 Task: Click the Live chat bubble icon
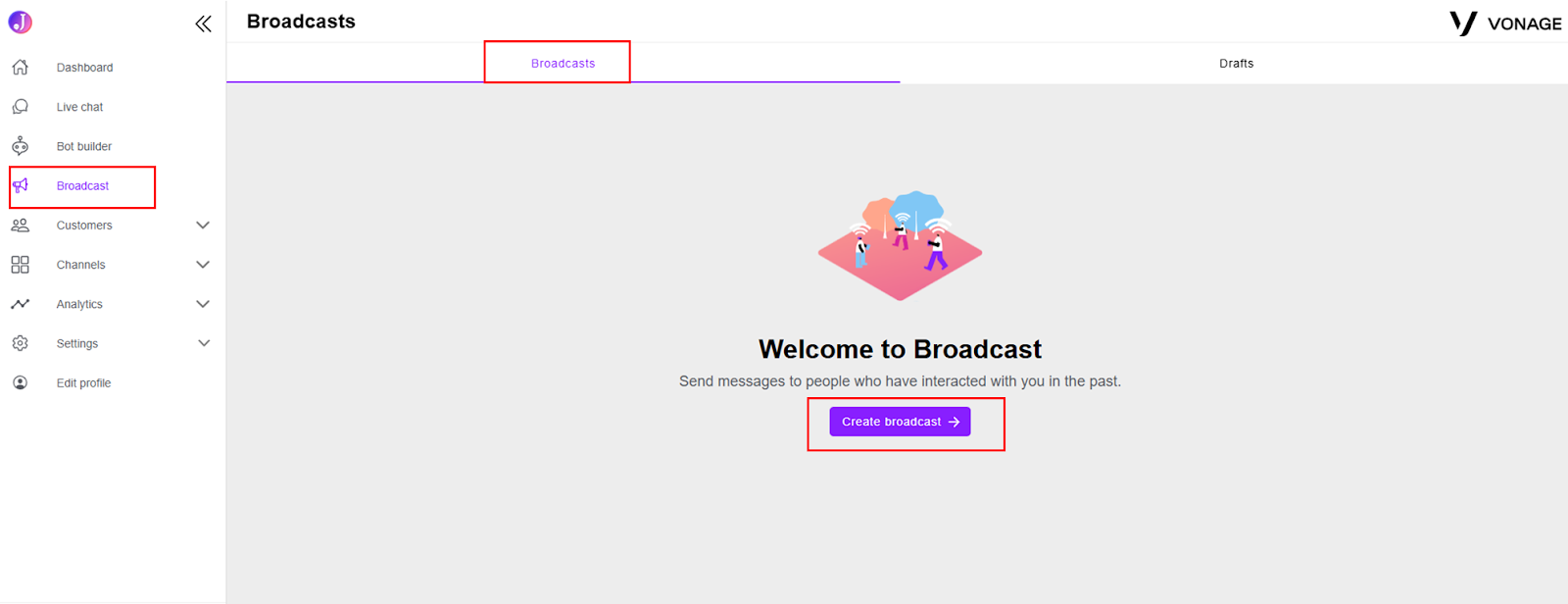[x=20, y=107]
